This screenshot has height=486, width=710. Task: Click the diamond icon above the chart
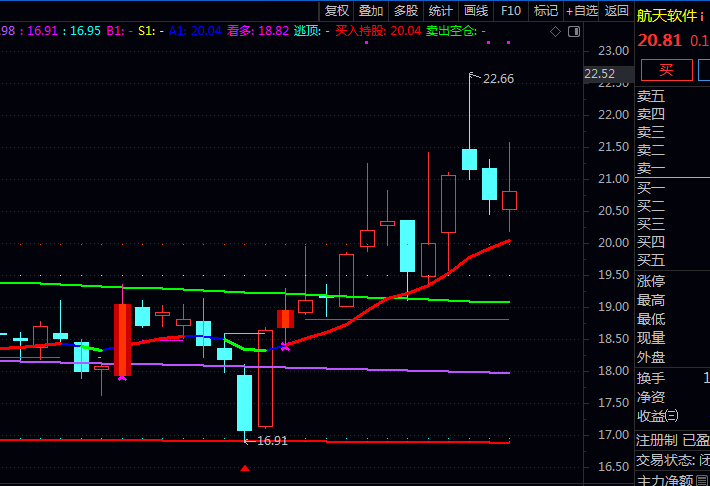click(556, 32)
